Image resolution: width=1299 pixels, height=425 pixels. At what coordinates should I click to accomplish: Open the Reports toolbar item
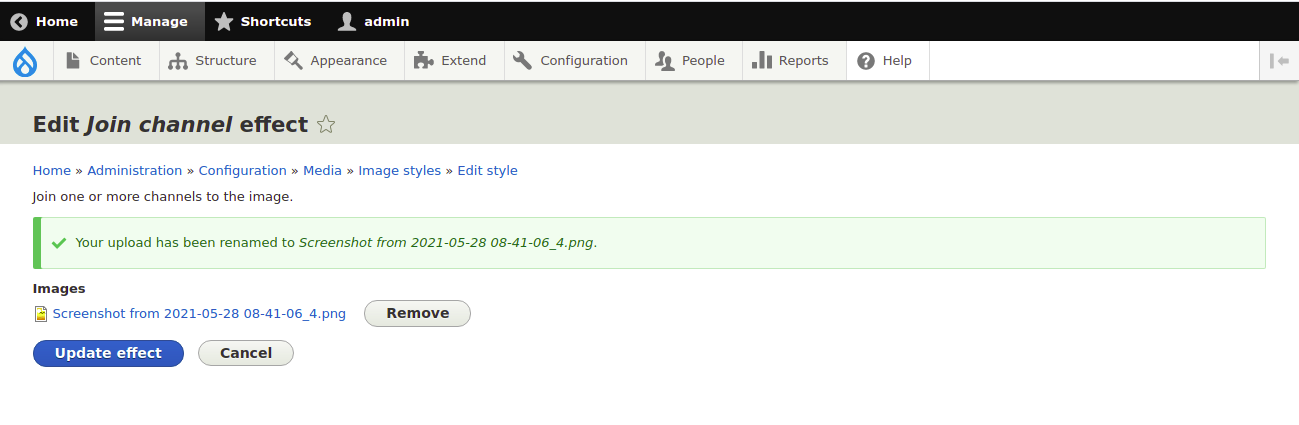(791, 61)
